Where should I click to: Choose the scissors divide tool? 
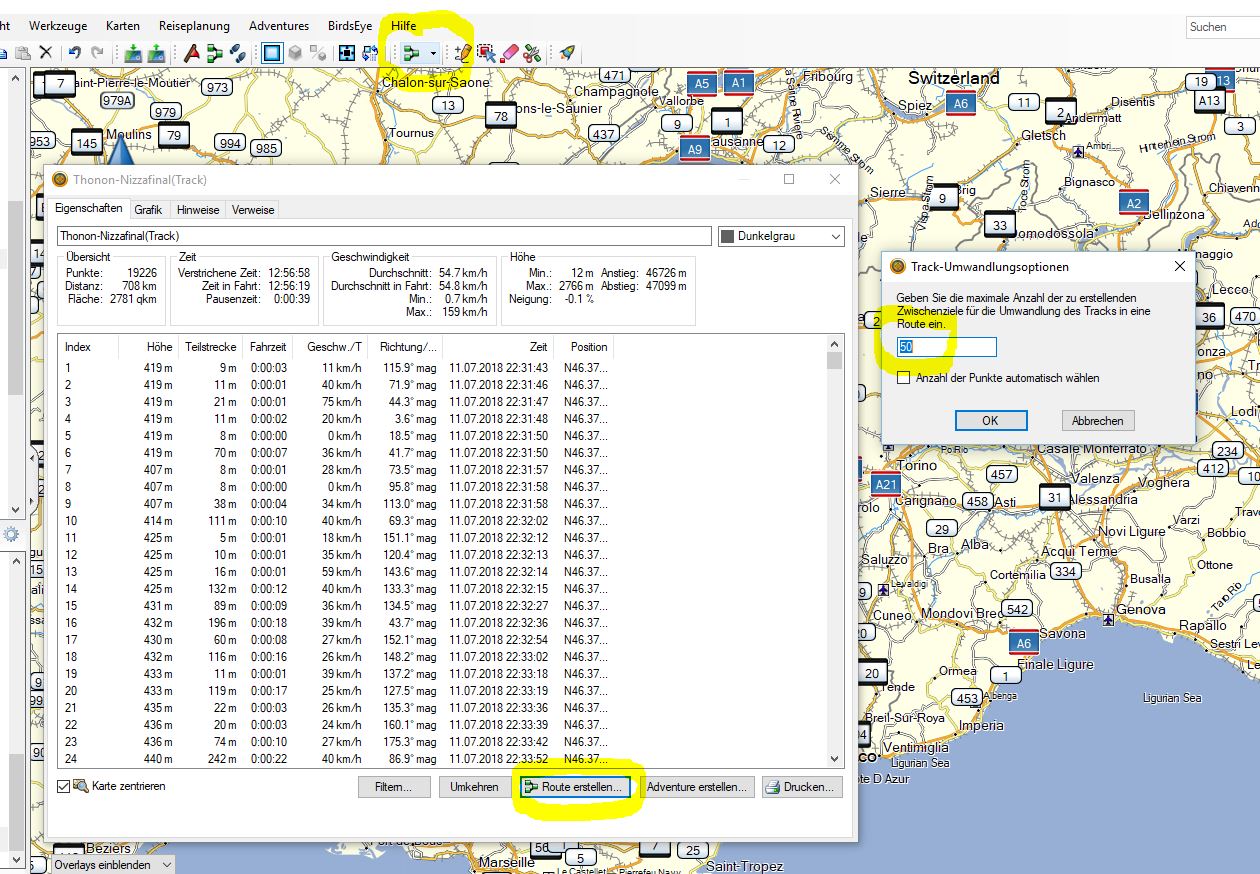click(533, 53)
